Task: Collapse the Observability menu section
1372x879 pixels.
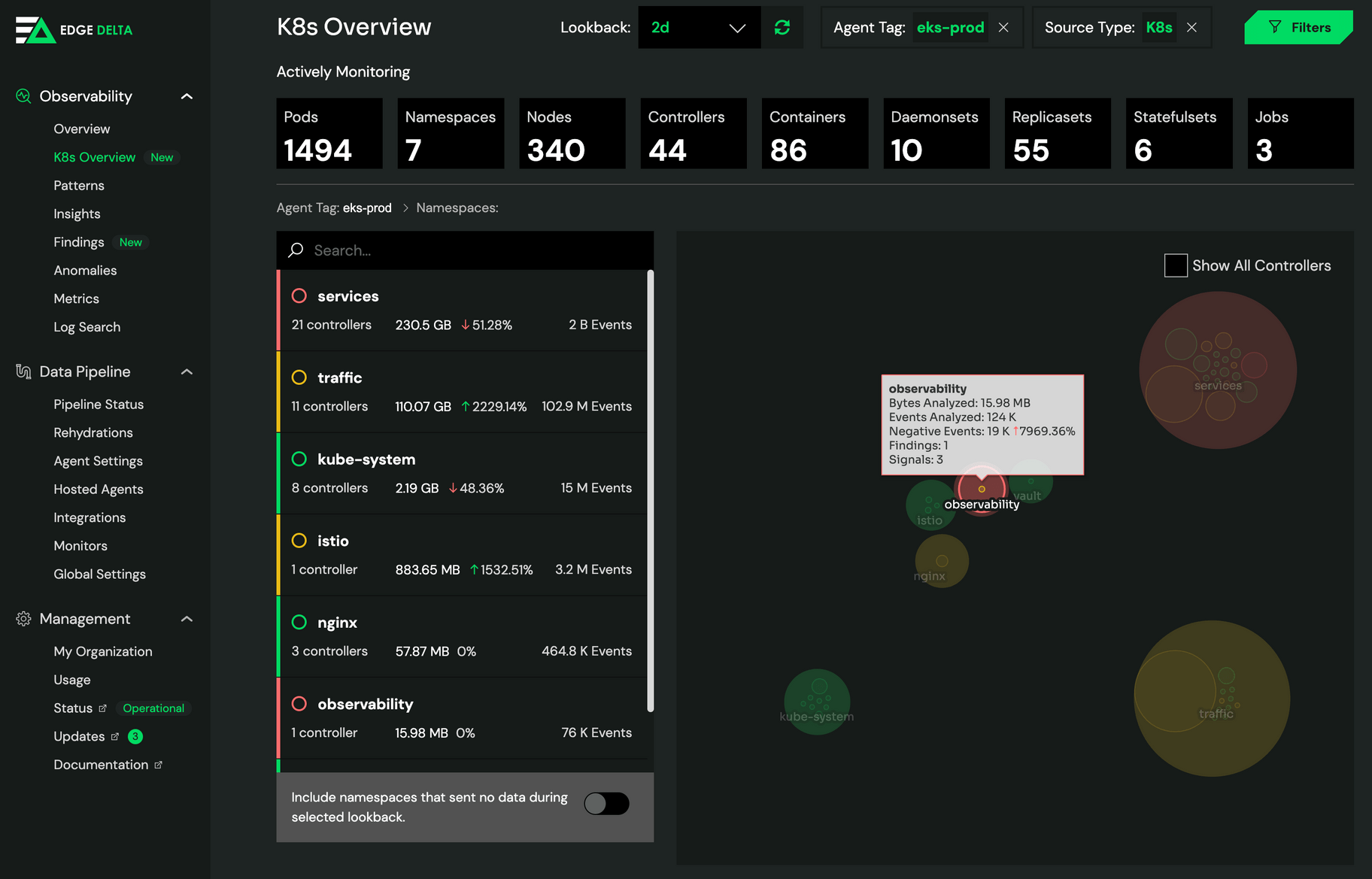Action: point(187,96)
